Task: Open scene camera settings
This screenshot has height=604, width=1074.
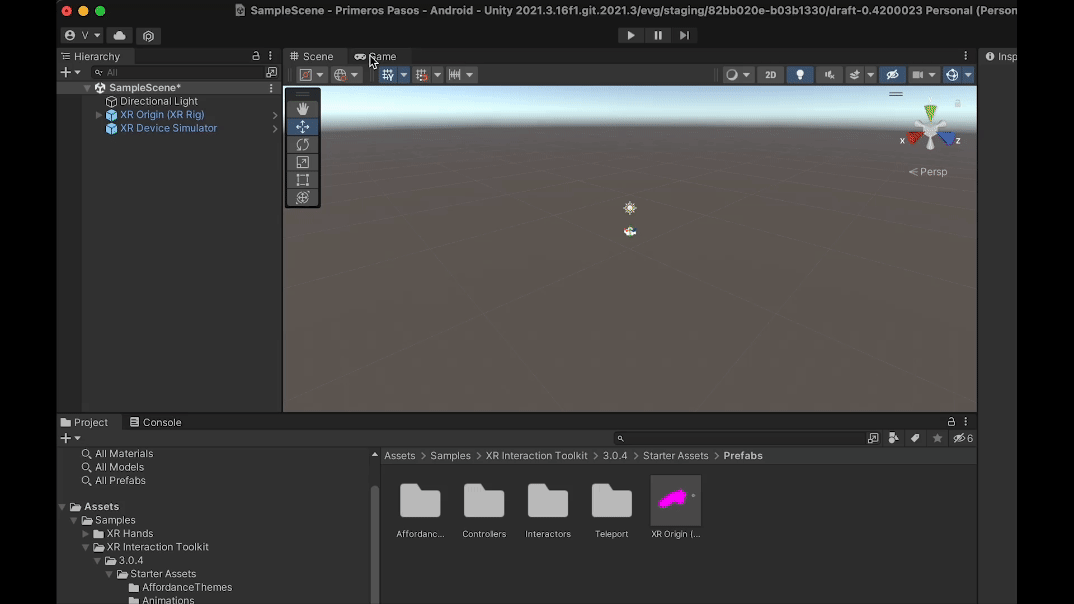Action: click(x=923, y=75)
